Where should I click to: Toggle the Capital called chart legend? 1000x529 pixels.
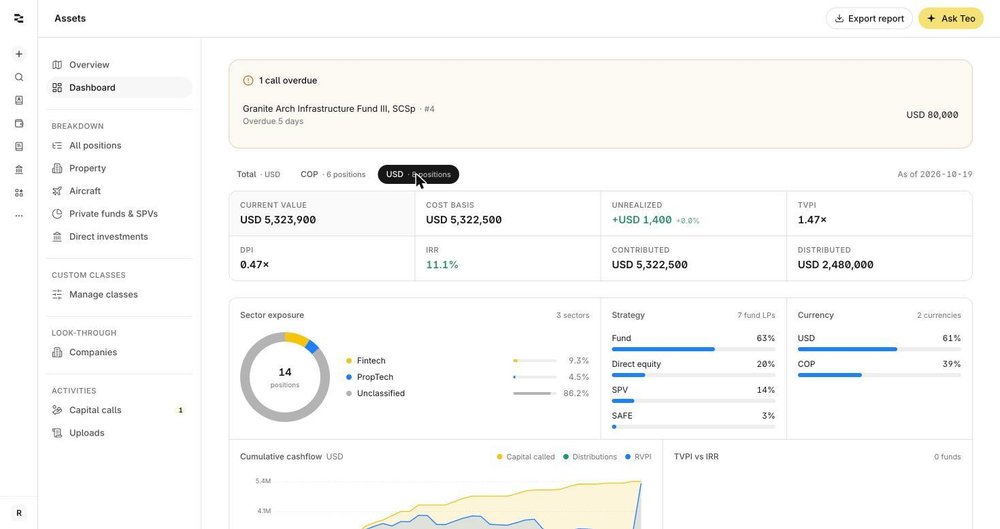tap(526, 457)
